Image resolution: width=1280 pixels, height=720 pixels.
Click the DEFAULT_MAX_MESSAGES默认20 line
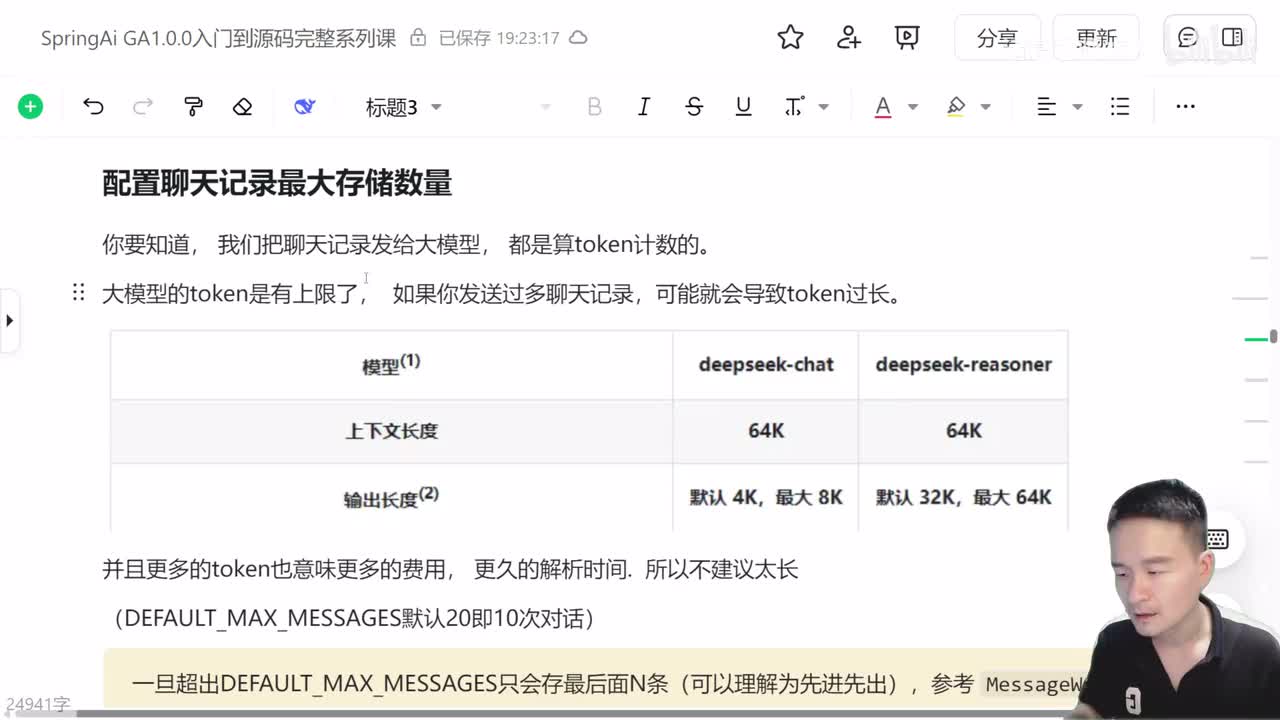(354, 619)
